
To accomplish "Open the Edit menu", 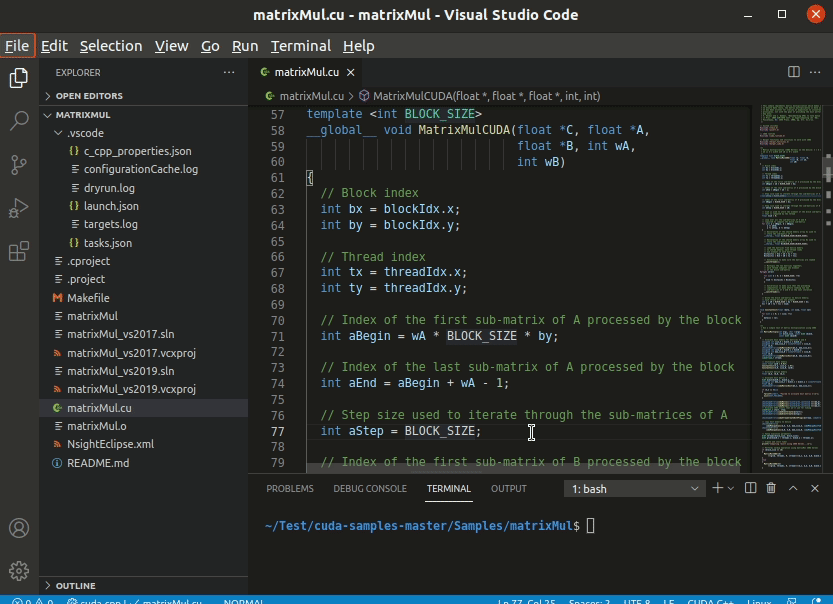I will [x=54, y=46].
